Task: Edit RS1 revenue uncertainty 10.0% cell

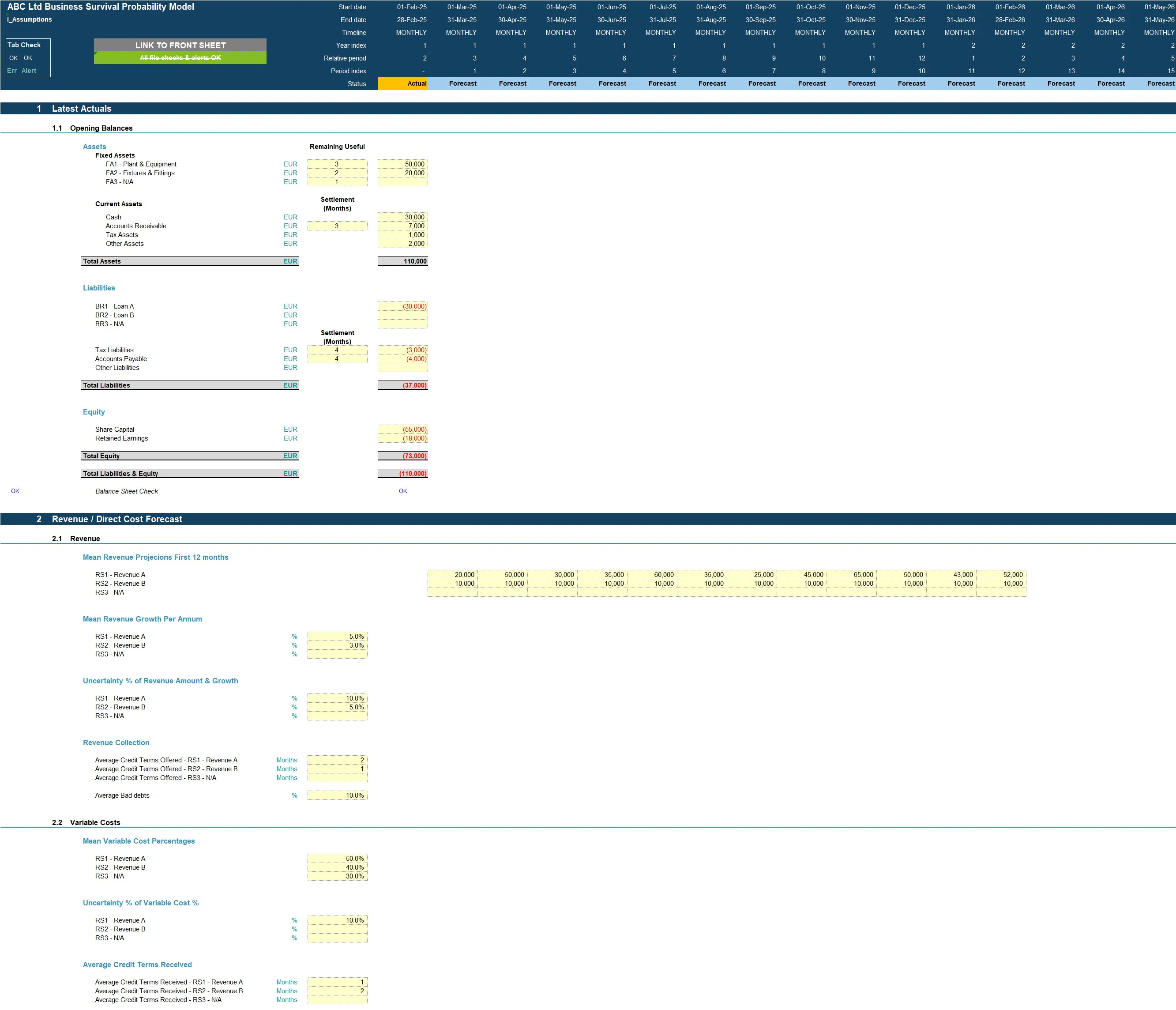Action: (x=337, y=698)
